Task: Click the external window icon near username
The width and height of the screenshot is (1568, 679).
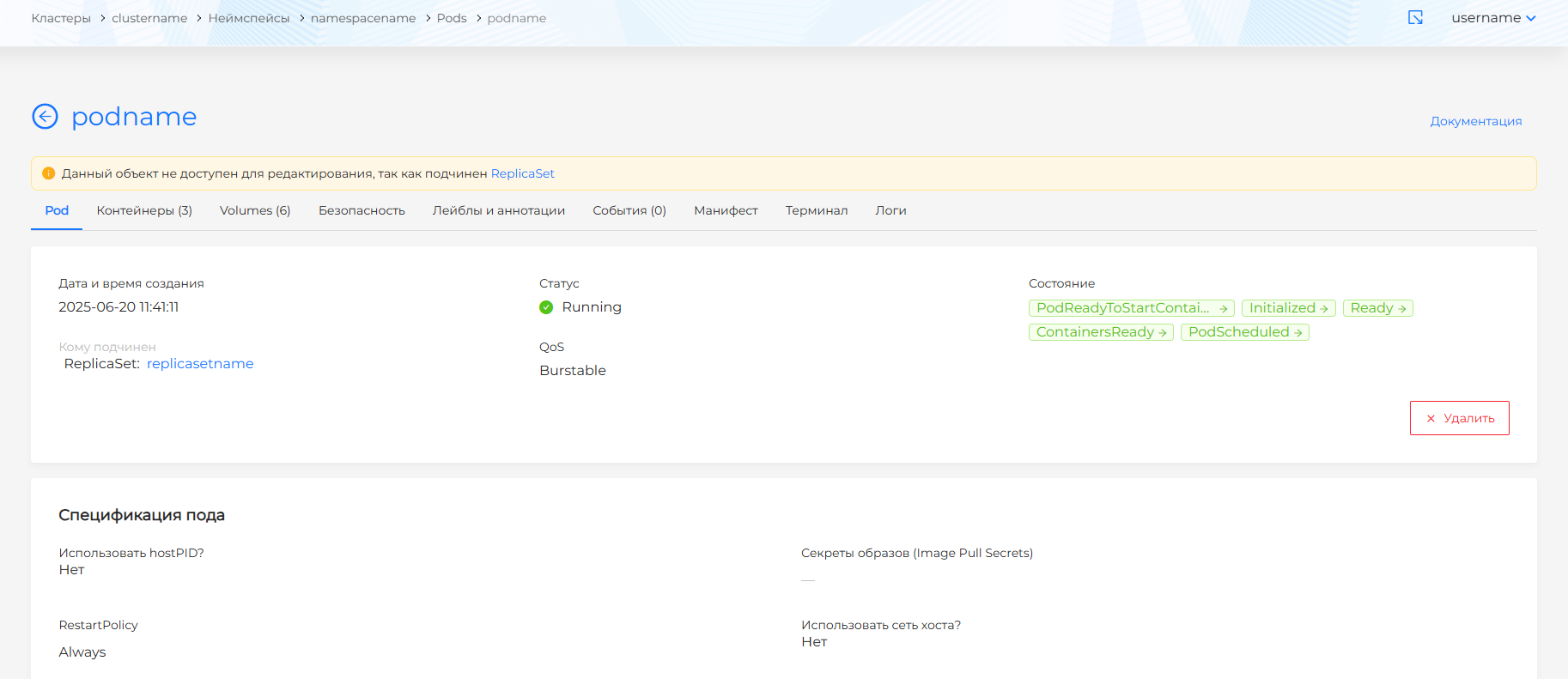Action: tap(1415, 18)
